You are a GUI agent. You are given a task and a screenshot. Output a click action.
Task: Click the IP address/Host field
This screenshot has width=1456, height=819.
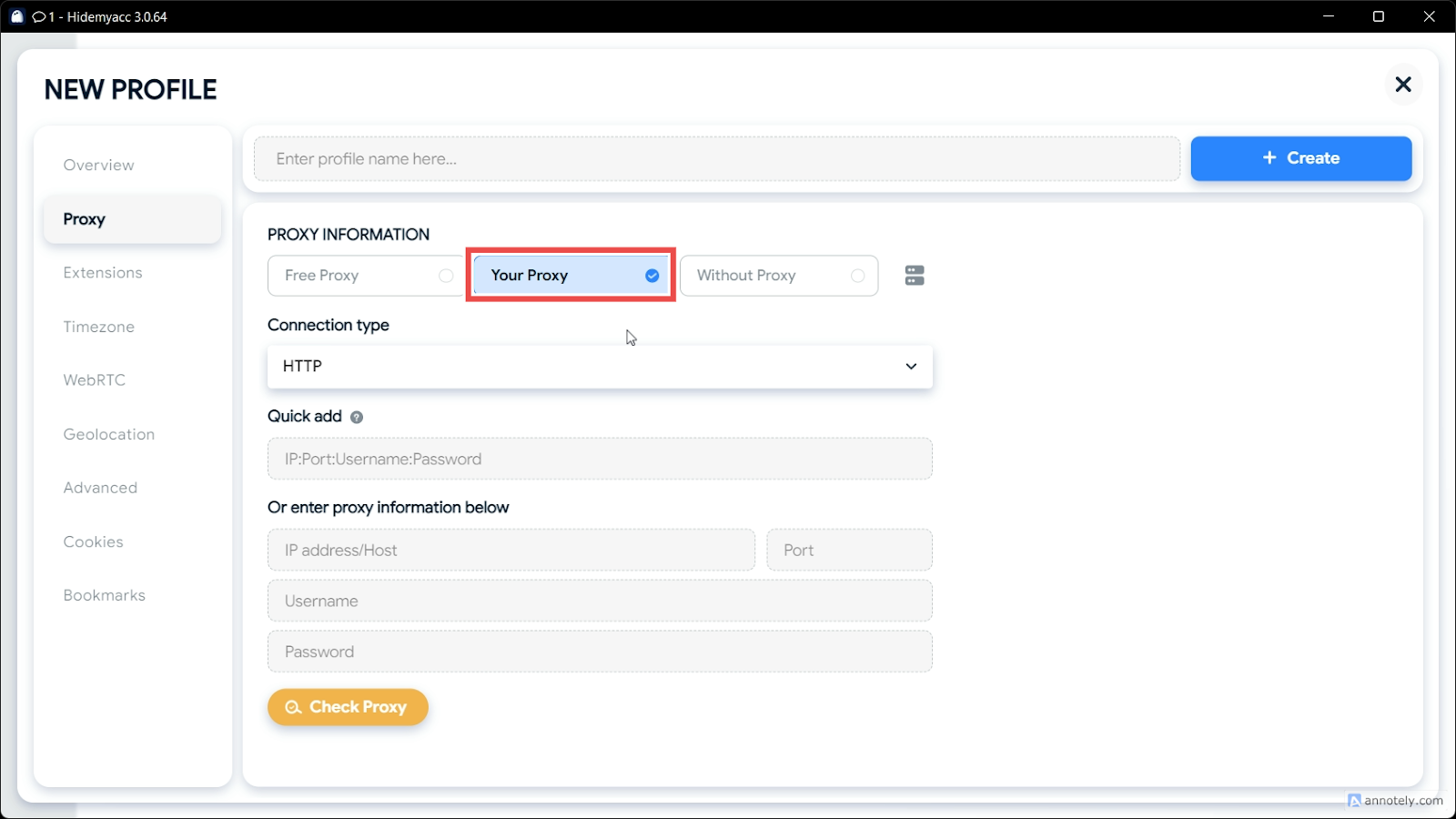511,550
